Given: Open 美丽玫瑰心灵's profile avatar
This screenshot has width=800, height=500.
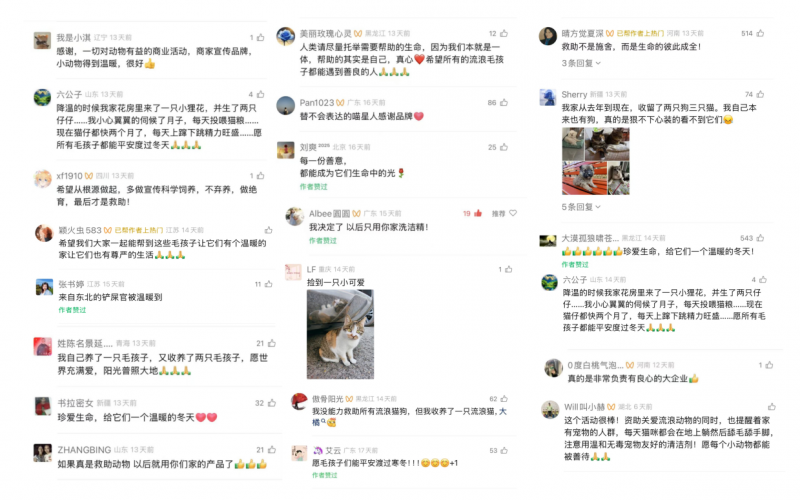Looking at the screenshot, I should 286,36.
